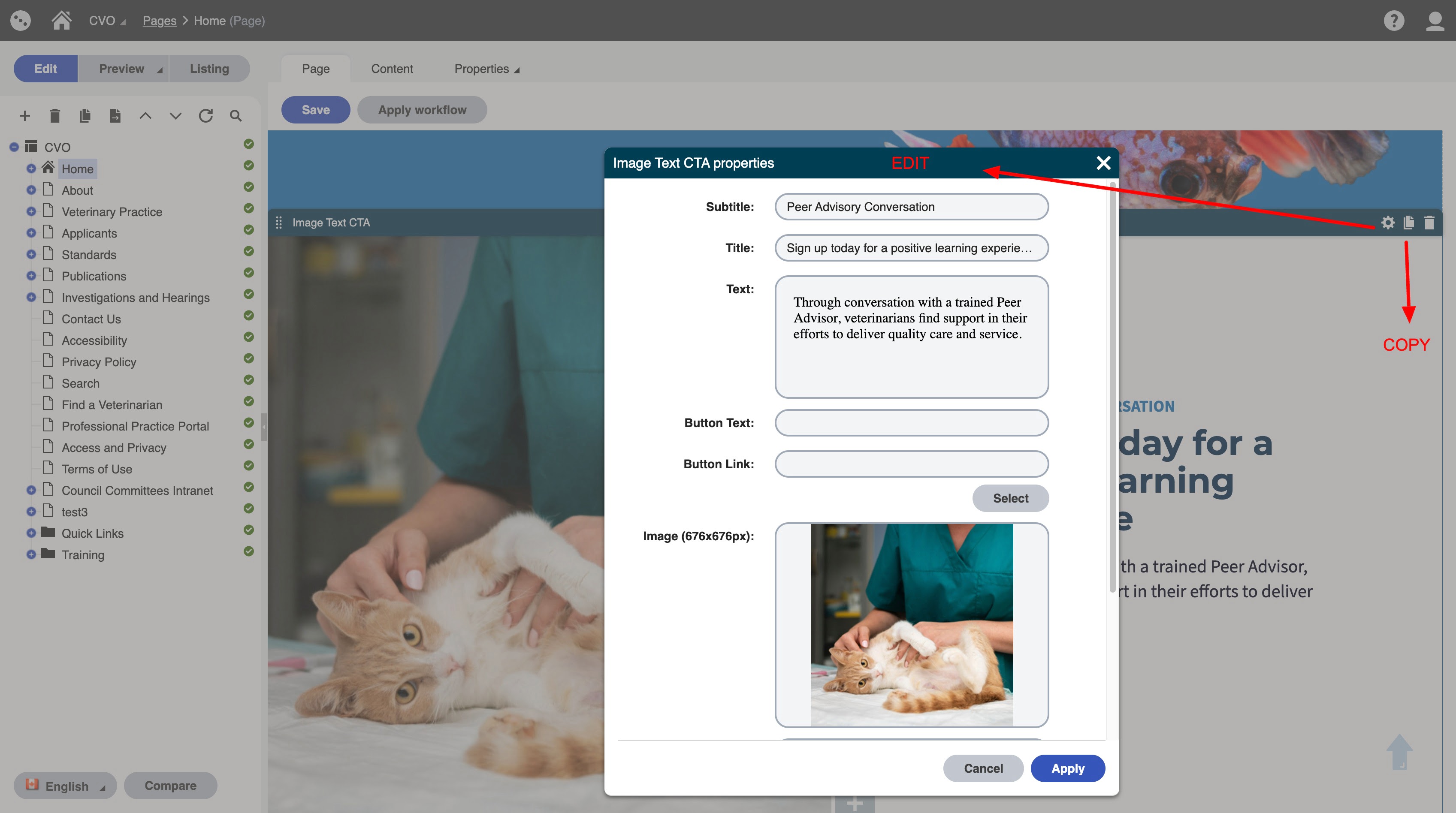Click green status check next to Training
The height and width of the screenshot is (813, 1456).
pos(249,551)
